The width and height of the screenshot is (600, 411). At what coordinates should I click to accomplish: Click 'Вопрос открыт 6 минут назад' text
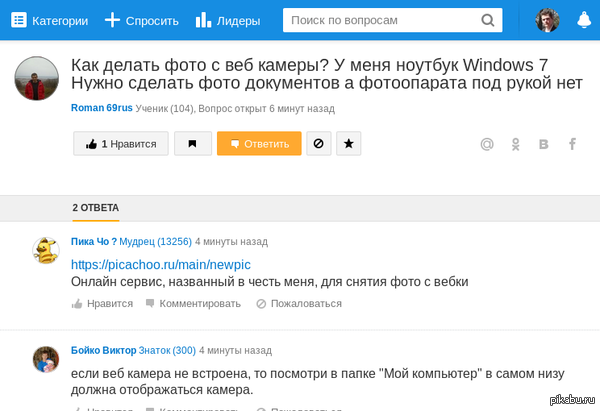tap(266, 109)
